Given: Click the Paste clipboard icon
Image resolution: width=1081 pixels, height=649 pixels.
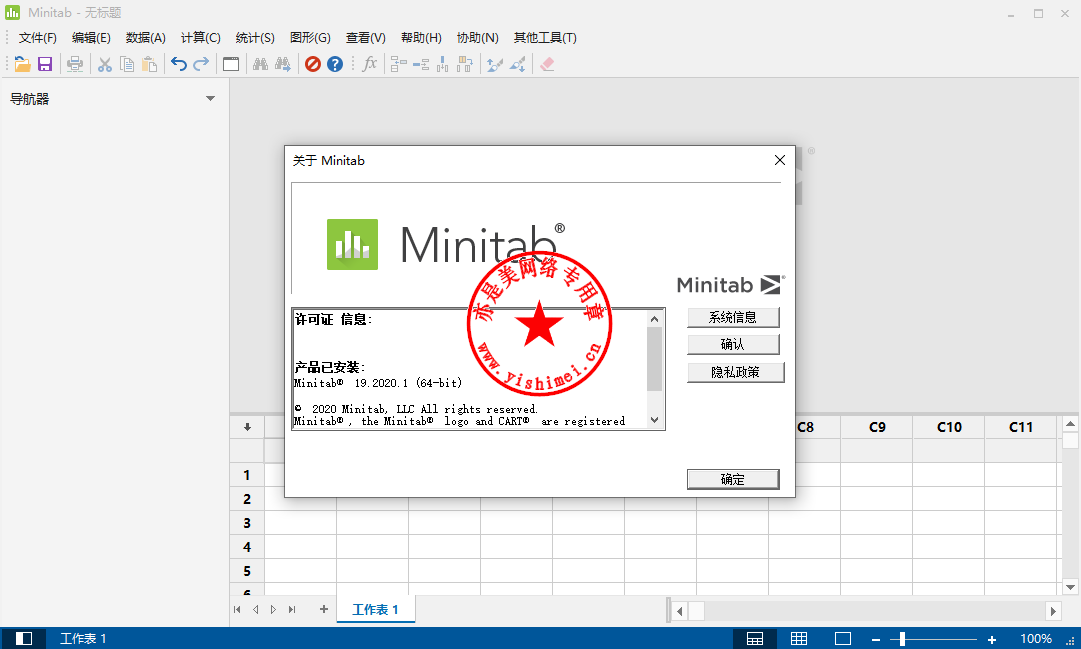Looking at the screenshot, I should tap(149, 64).
